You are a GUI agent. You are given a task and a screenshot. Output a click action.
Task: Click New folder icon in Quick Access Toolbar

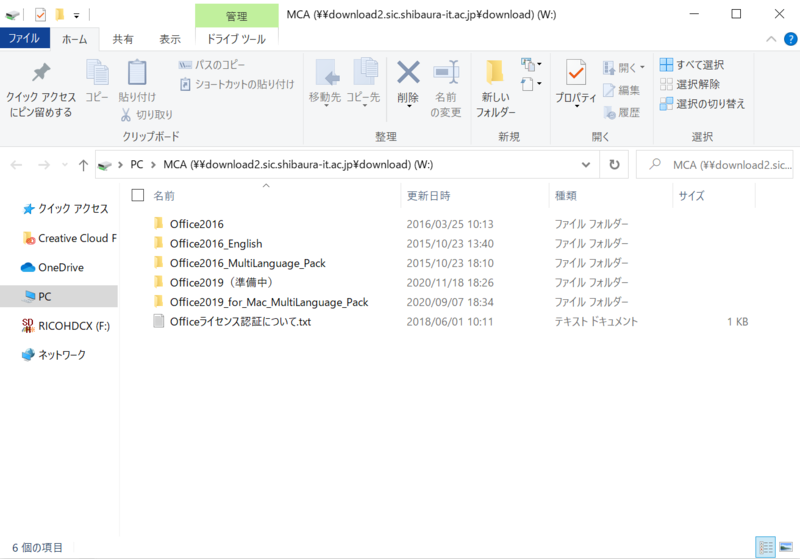tap(60, 15)
